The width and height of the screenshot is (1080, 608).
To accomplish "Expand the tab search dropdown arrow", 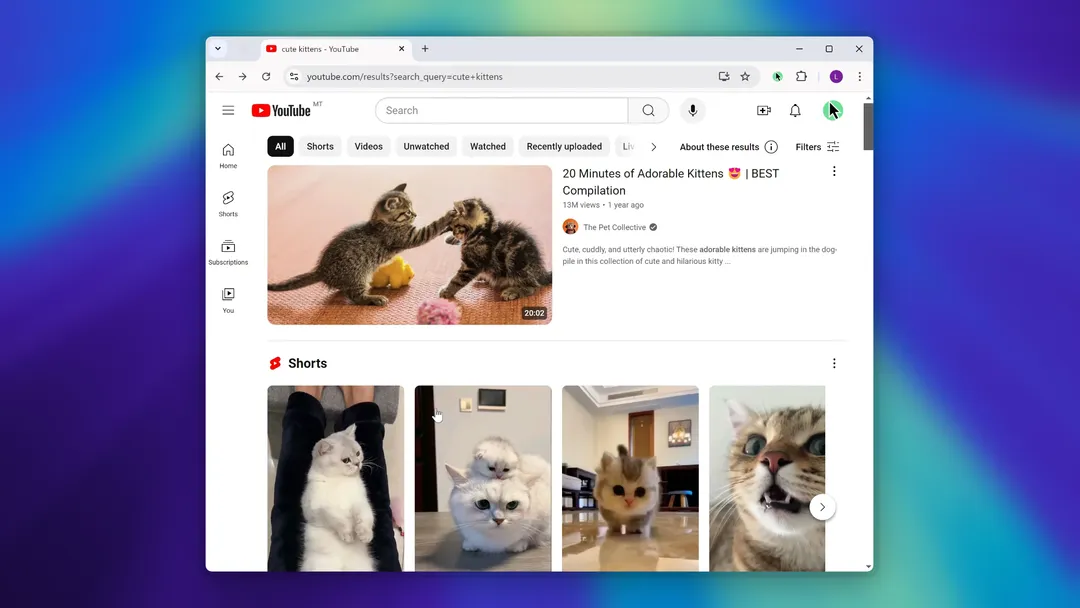I will [218, 49].
